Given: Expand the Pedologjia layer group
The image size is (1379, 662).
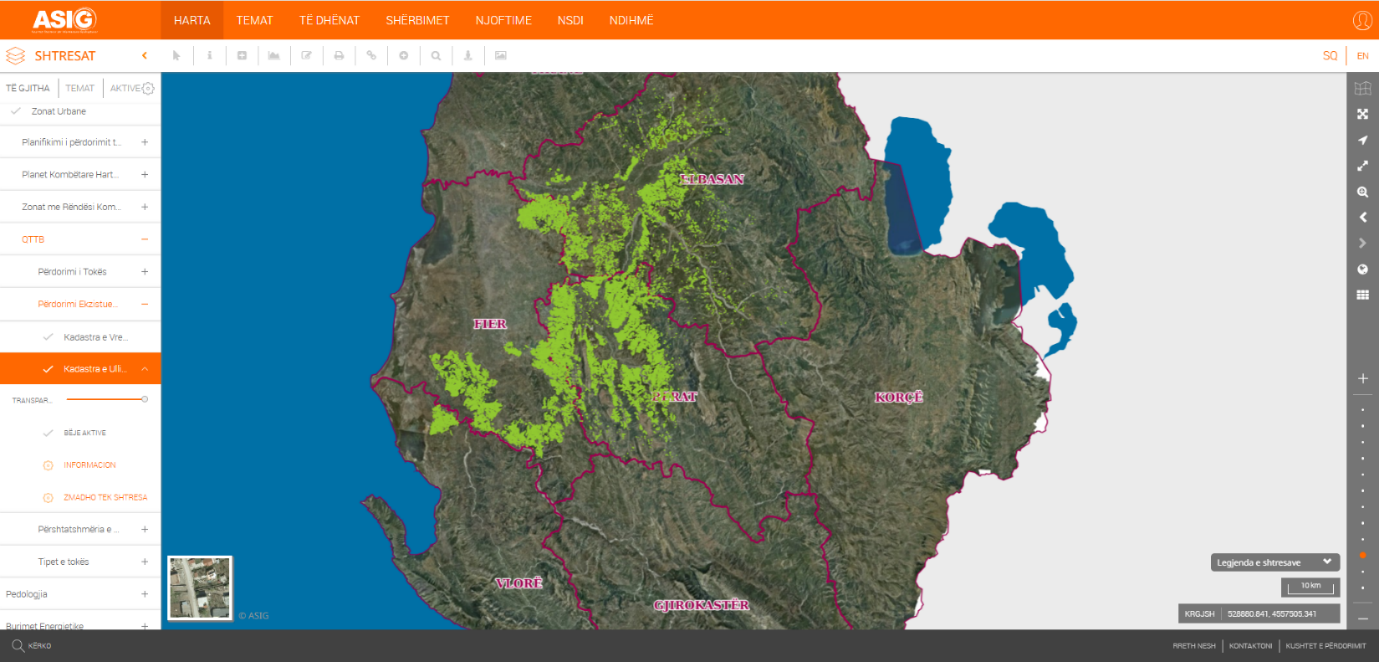Looking at the screenshot, I should (x=145, y=594).
